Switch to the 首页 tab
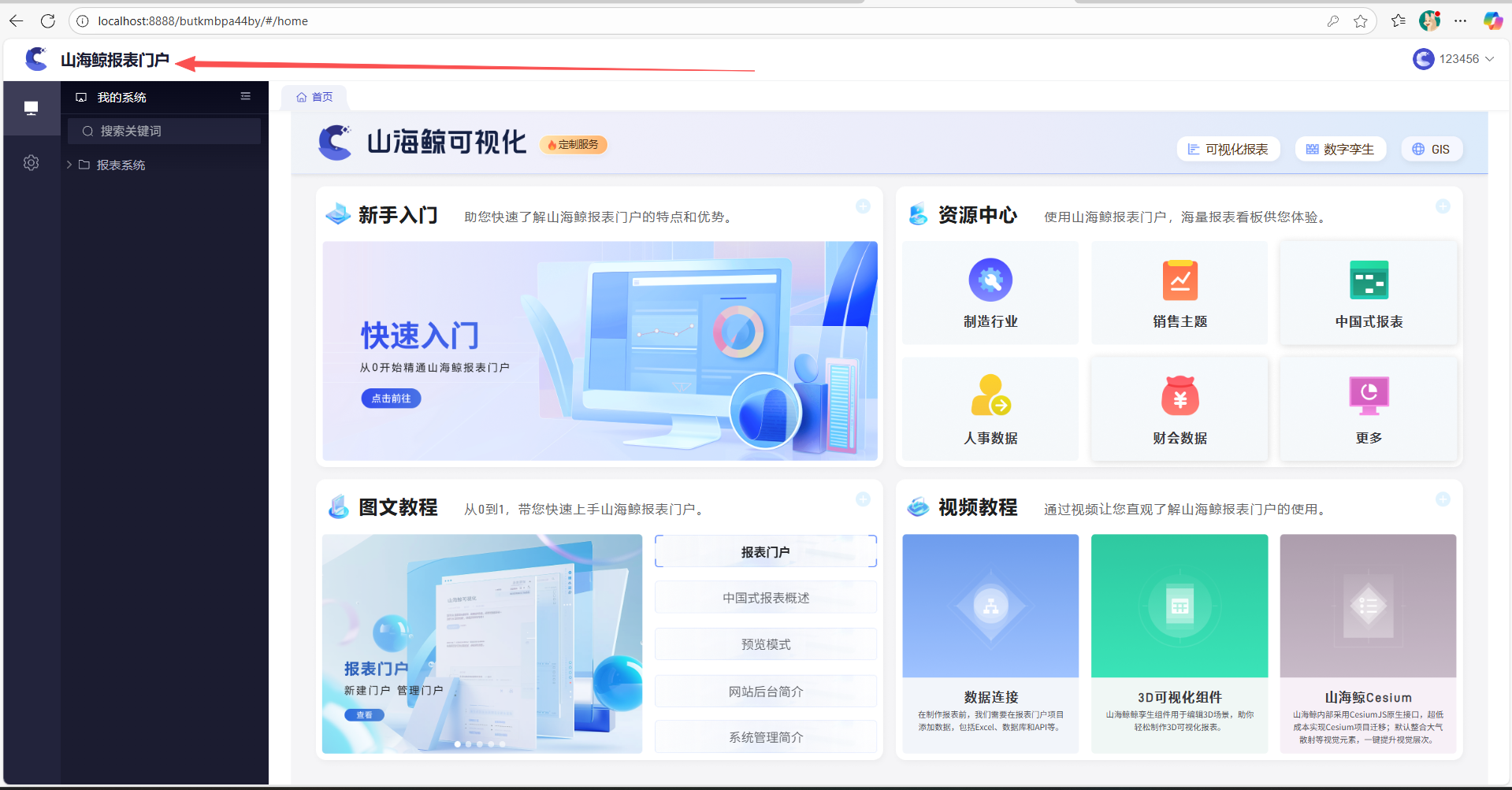 click(314, 97)
